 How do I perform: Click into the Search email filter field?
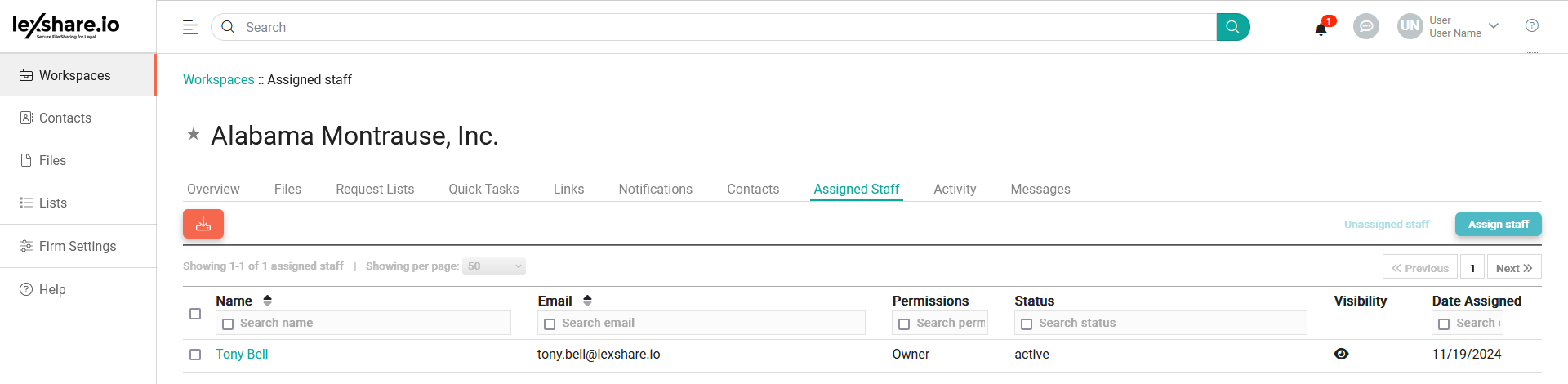(709, 324)
